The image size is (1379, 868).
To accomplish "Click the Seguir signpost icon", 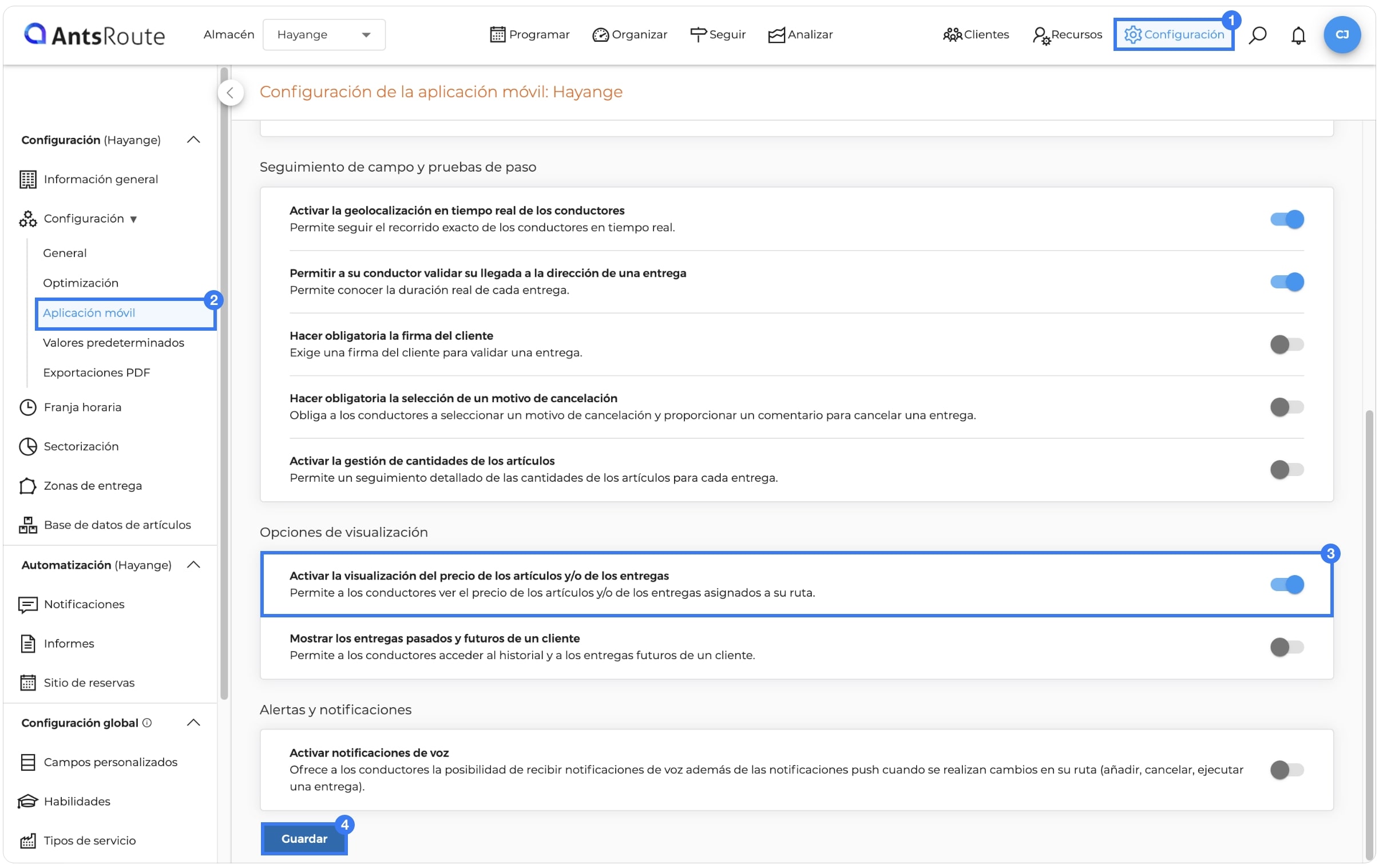I will [x=698, y=35].
